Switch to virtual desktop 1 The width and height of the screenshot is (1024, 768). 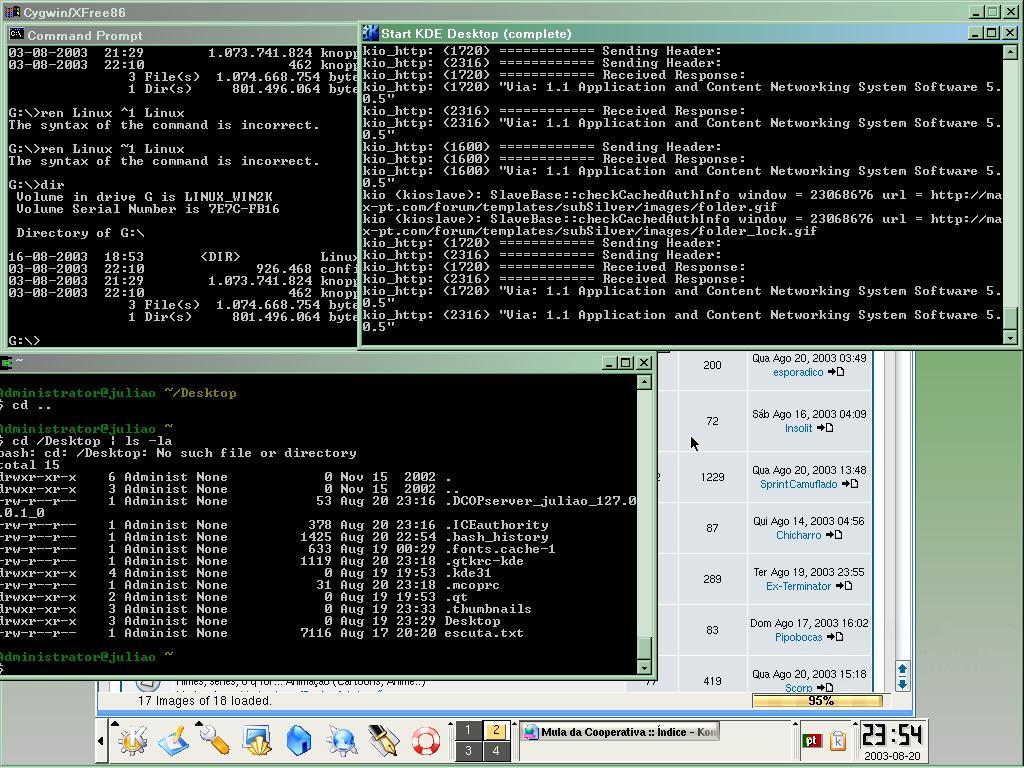coord(468,730)
